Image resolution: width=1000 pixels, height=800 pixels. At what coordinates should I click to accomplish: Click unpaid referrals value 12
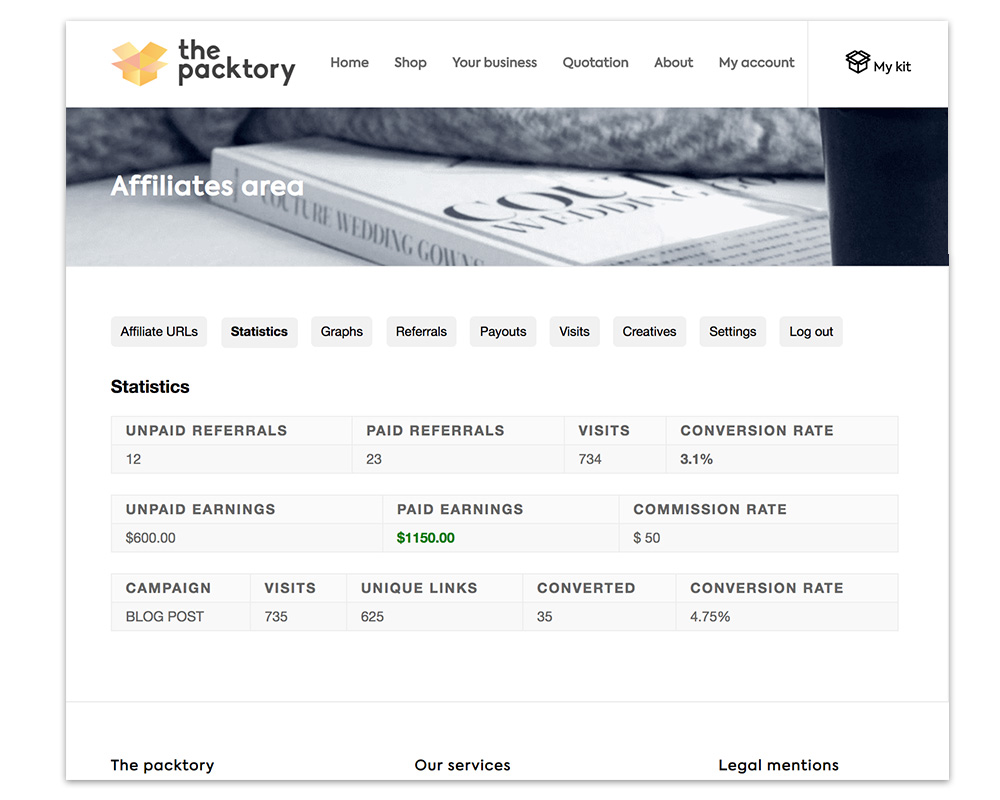coord(133,459)
